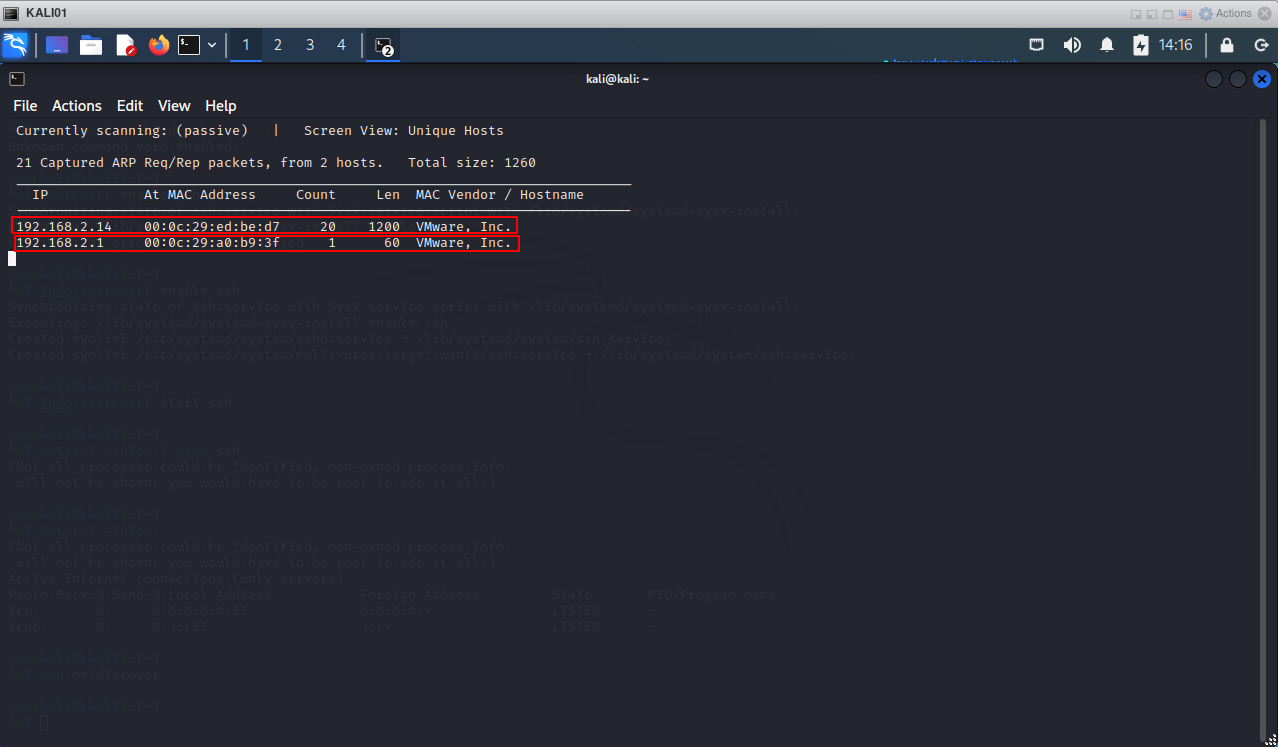1278x747 pixels.
Task: Switch to workspace 4
Action: coord(341,45)
